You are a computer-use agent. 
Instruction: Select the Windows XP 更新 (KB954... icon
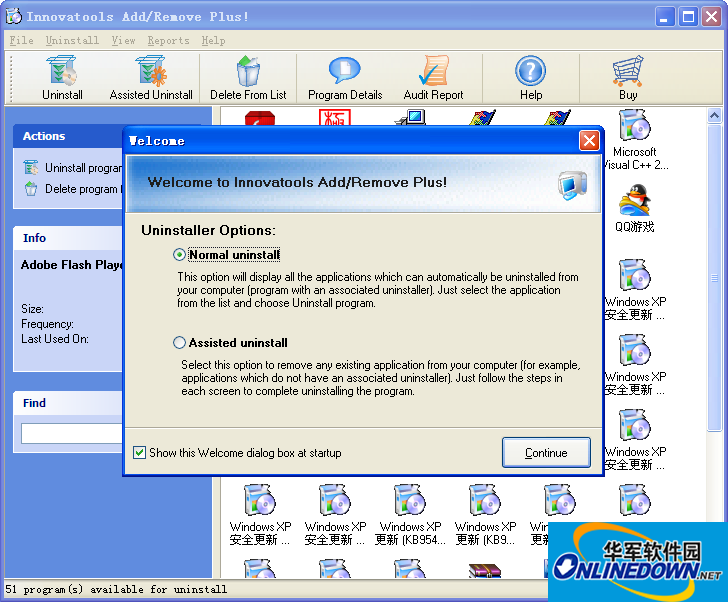tap(410, 499)
